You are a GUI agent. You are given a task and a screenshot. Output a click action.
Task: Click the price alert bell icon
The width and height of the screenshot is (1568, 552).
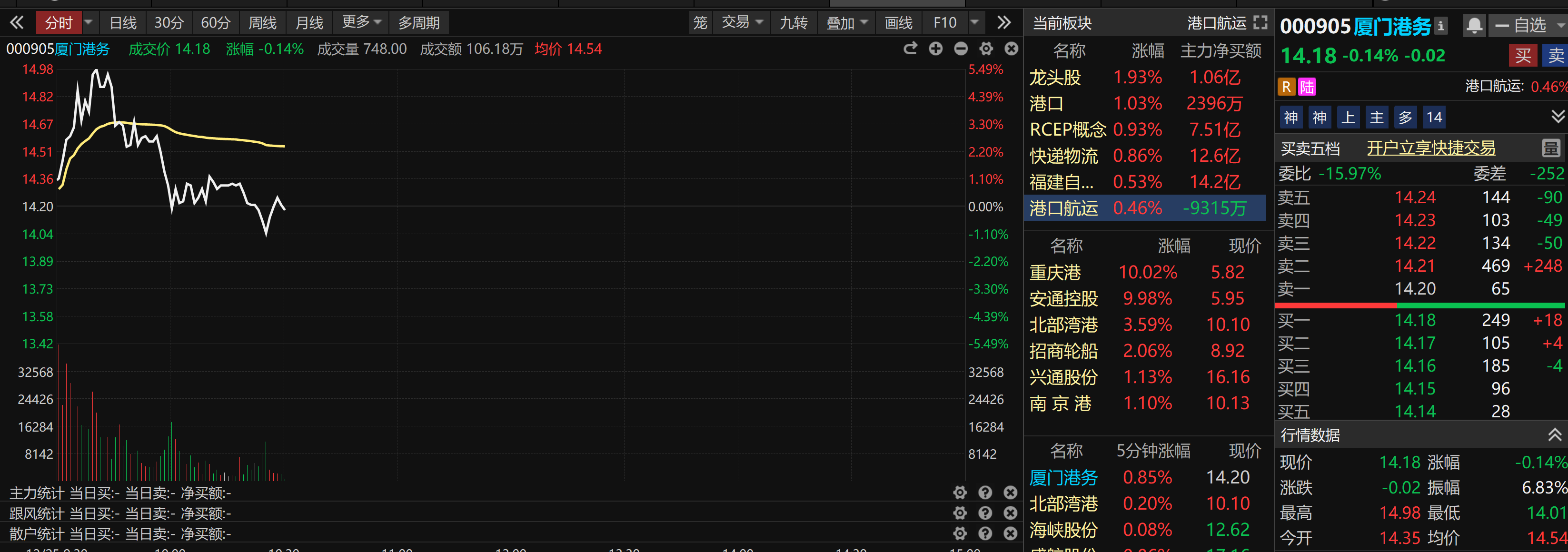(x=1474, y=26)
